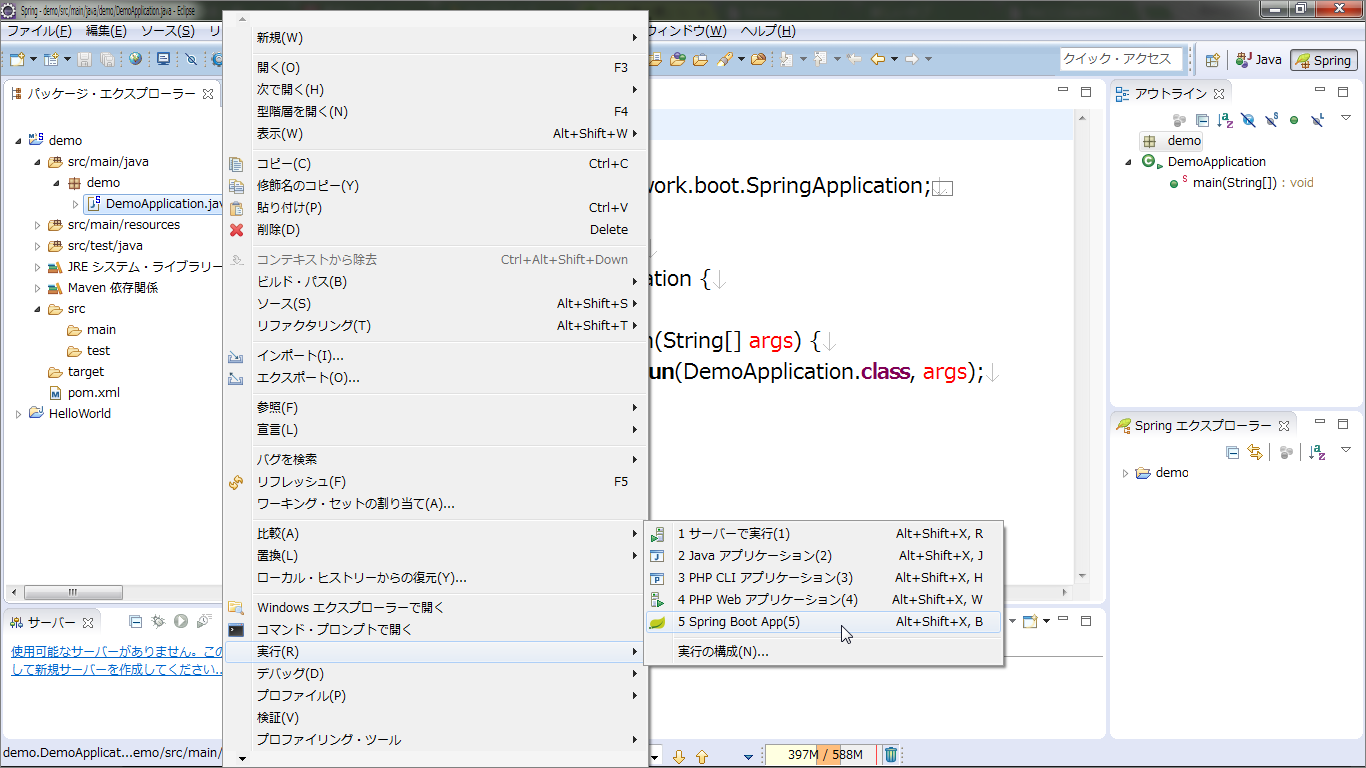Image resolution: width=1366 pixels, height=768 pixels.
Task: Toggle hide local types in Outline
Action: tap(1318, 120)
